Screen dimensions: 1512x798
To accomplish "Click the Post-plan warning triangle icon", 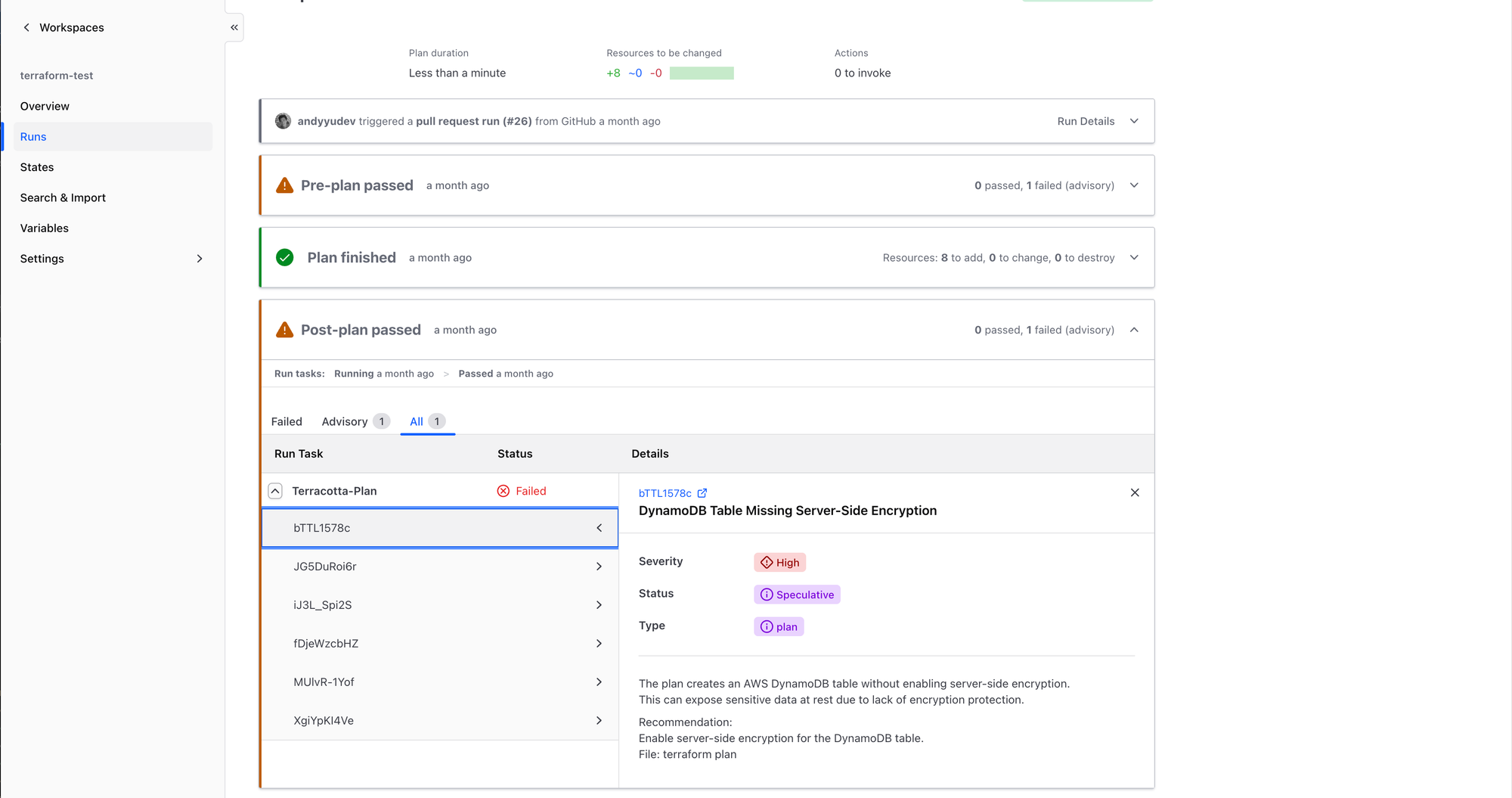I will pyautogui.click(x=284, y=330).
